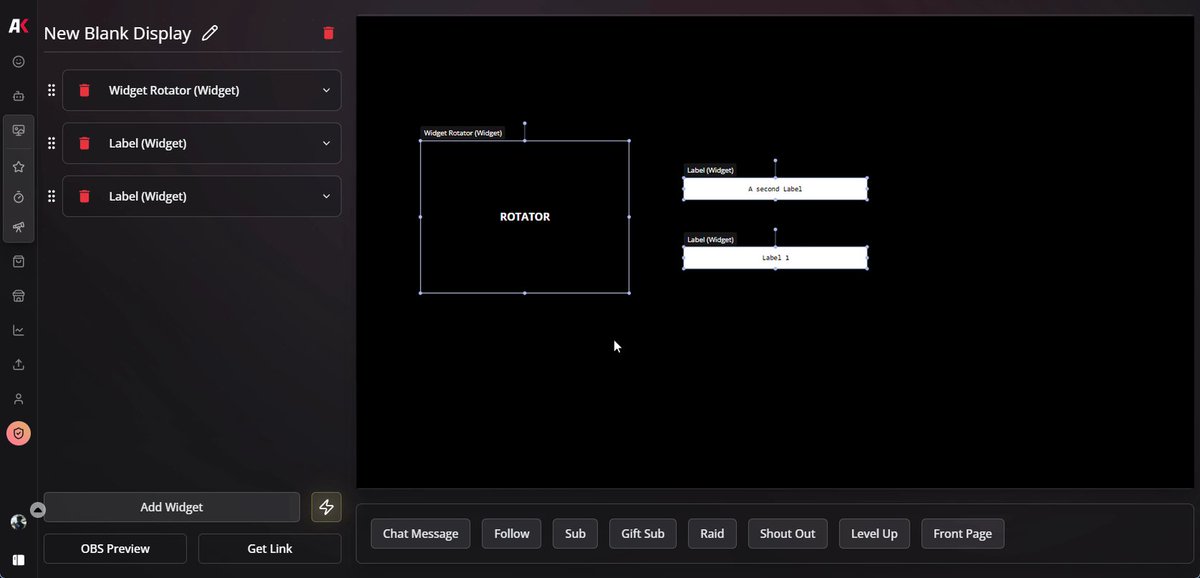1200x578 pixels.
Task: Click the rotation handle above 'Label 1'
Action: click(x=775, y=229)
